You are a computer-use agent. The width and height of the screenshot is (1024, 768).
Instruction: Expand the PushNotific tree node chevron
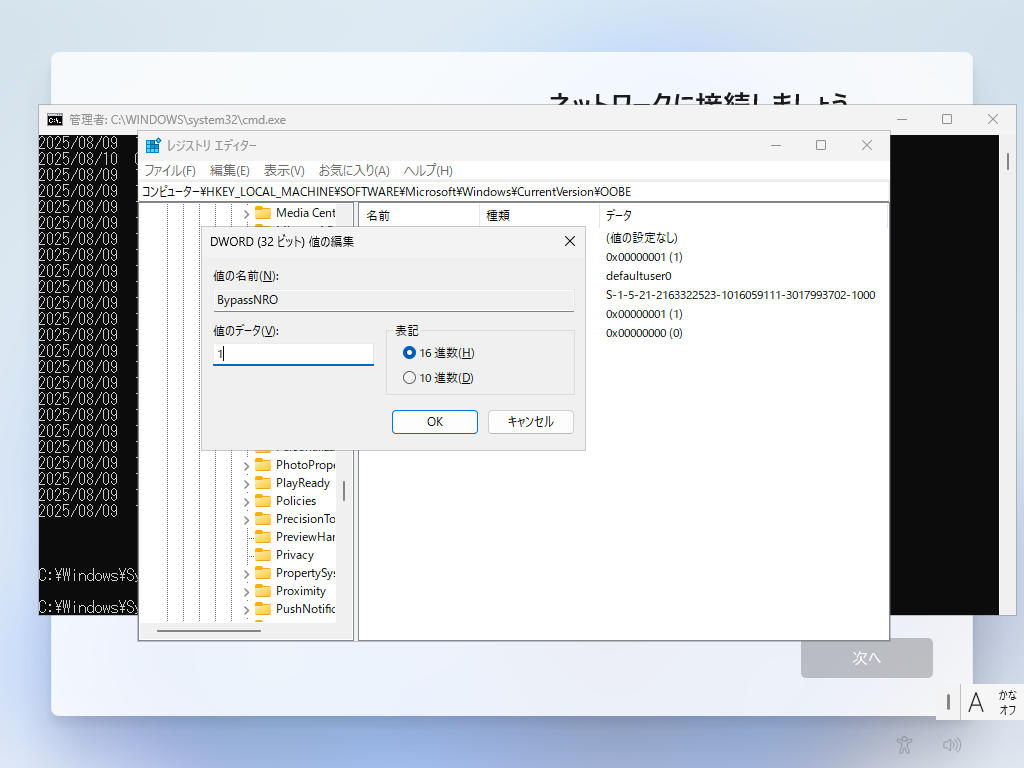point(246,609)
